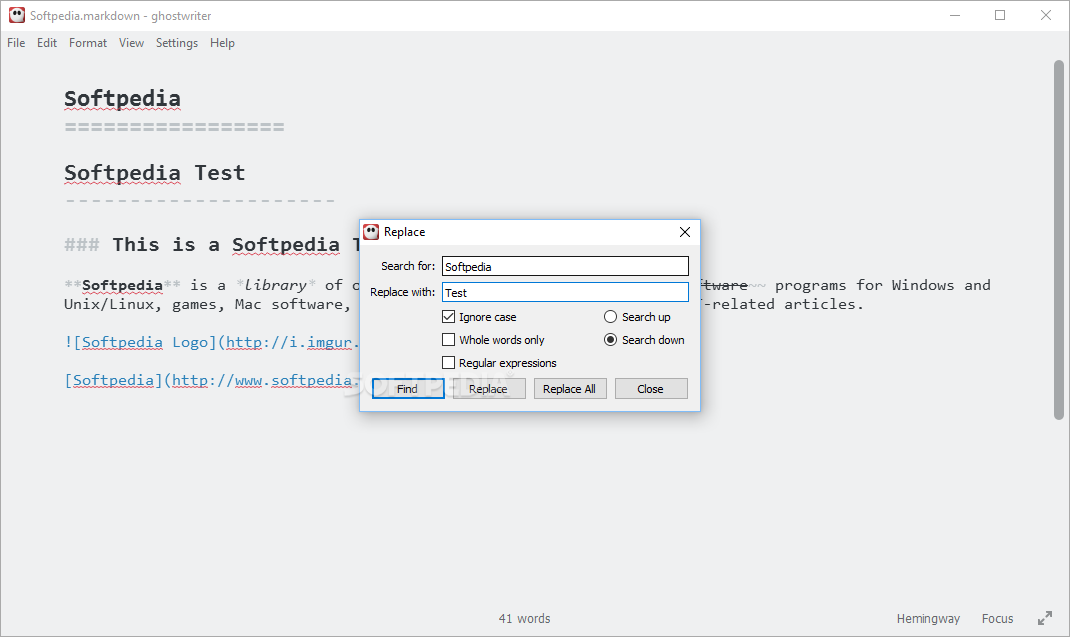Click the 'This is a Softpedia' heading line
Image resolution: width=1070 pixels, height=637 pixels.
212,244
